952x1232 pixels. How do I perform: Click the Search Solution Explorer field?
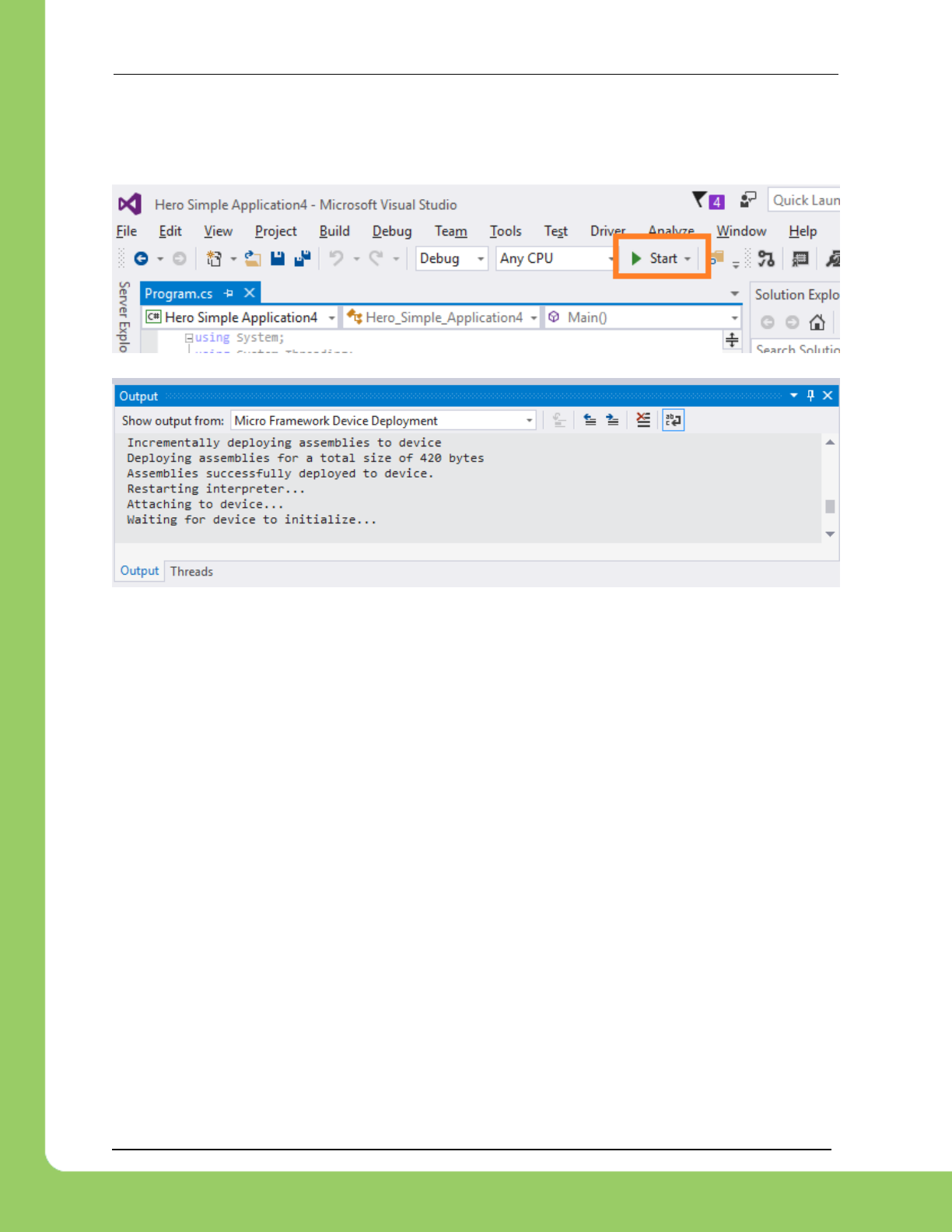(796, 347)
